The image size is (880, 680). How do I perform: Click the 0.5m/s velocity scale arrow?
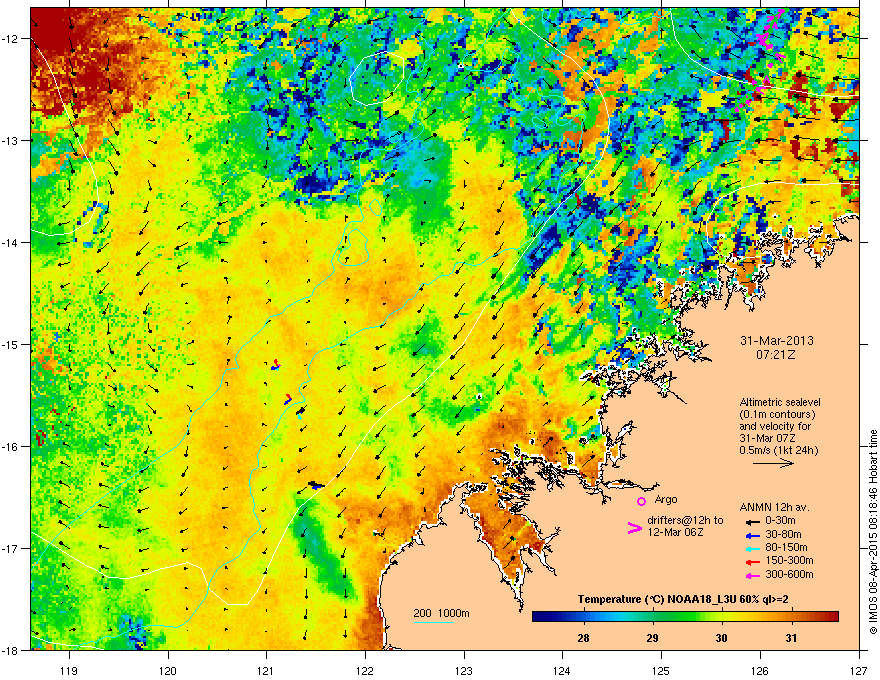(773, 463)
